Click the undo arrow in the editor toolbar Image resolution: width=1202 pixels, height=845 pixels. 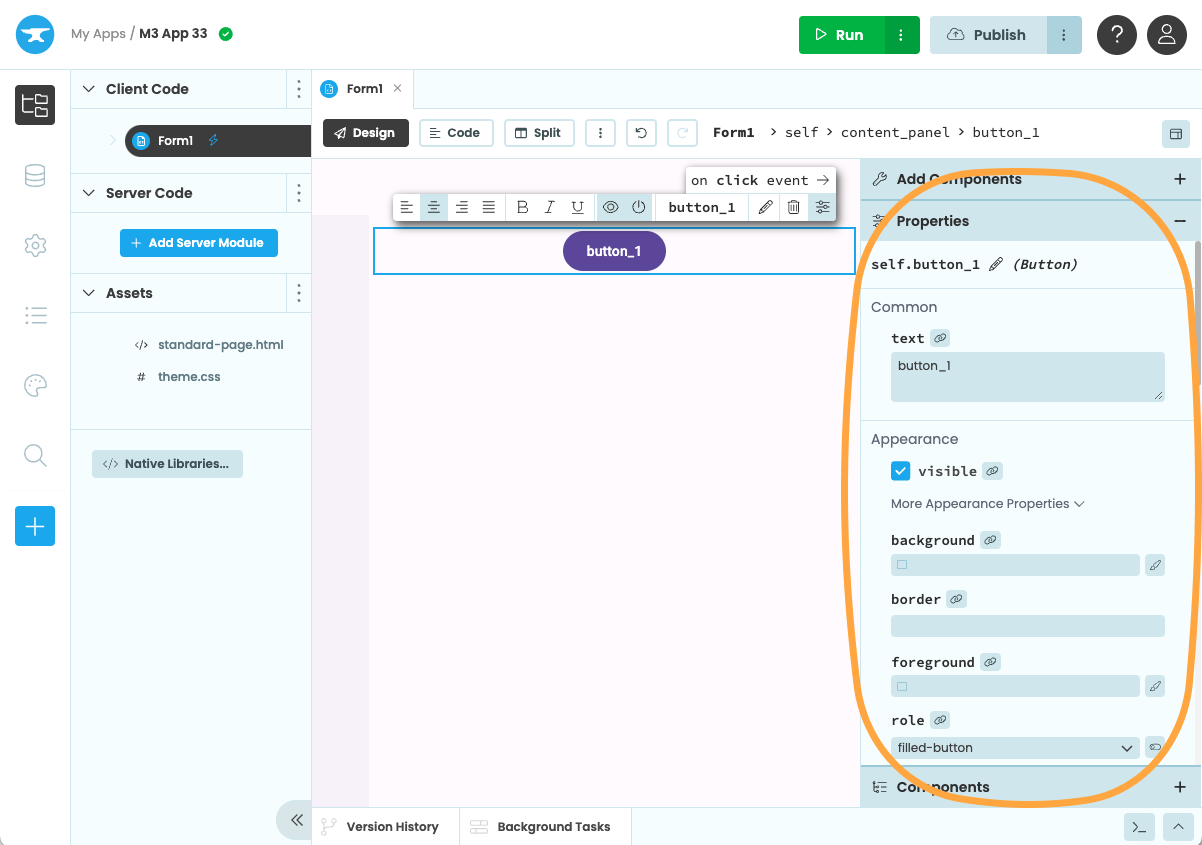[x=641, y=133]
